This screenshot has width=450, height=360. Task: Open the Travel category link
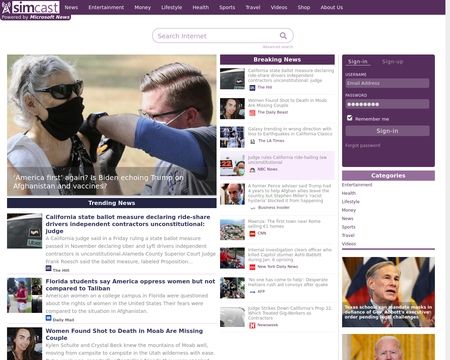click(348, 235)
